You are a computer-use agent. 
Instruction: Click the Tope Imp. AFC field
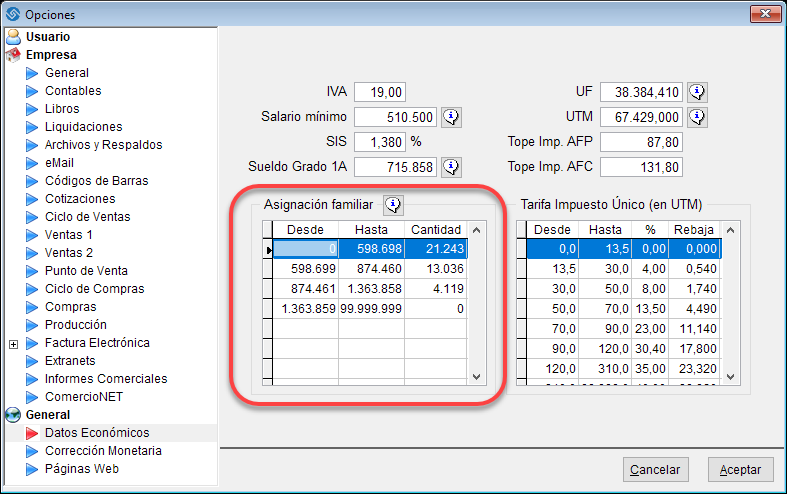(x=641, y=167)
